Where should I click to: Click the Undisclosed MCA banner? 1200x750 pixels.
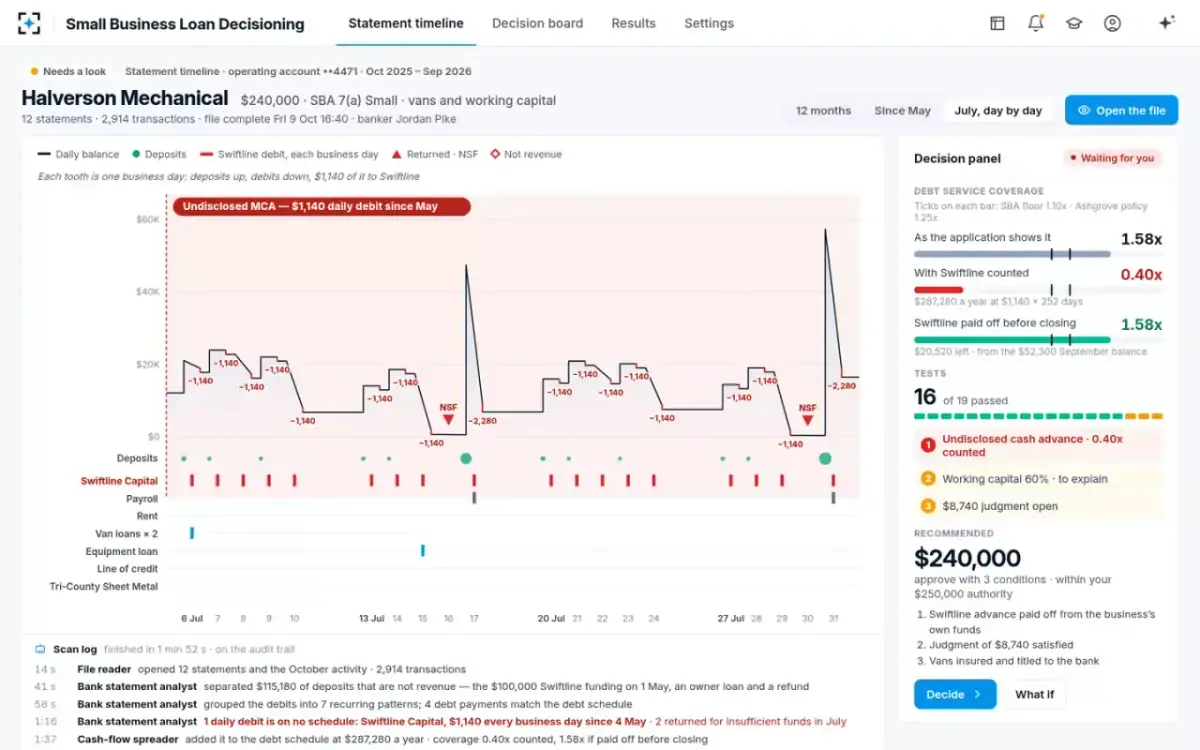[320, 207]
